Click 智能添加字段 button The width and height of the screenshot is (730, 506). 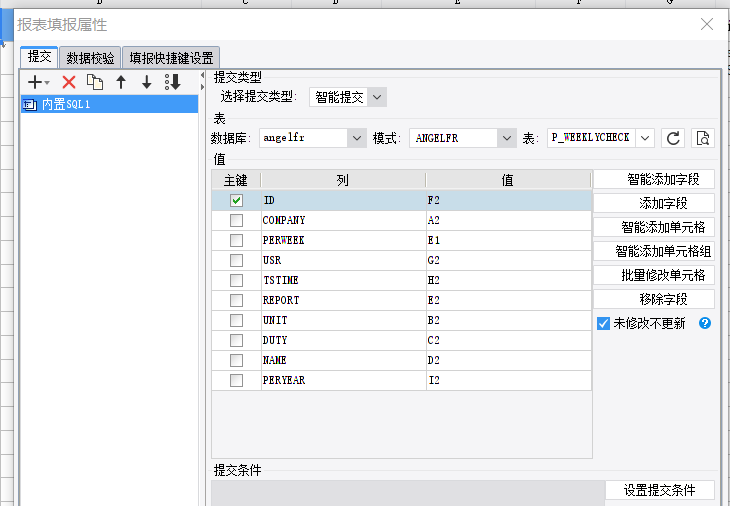point(654,179)
